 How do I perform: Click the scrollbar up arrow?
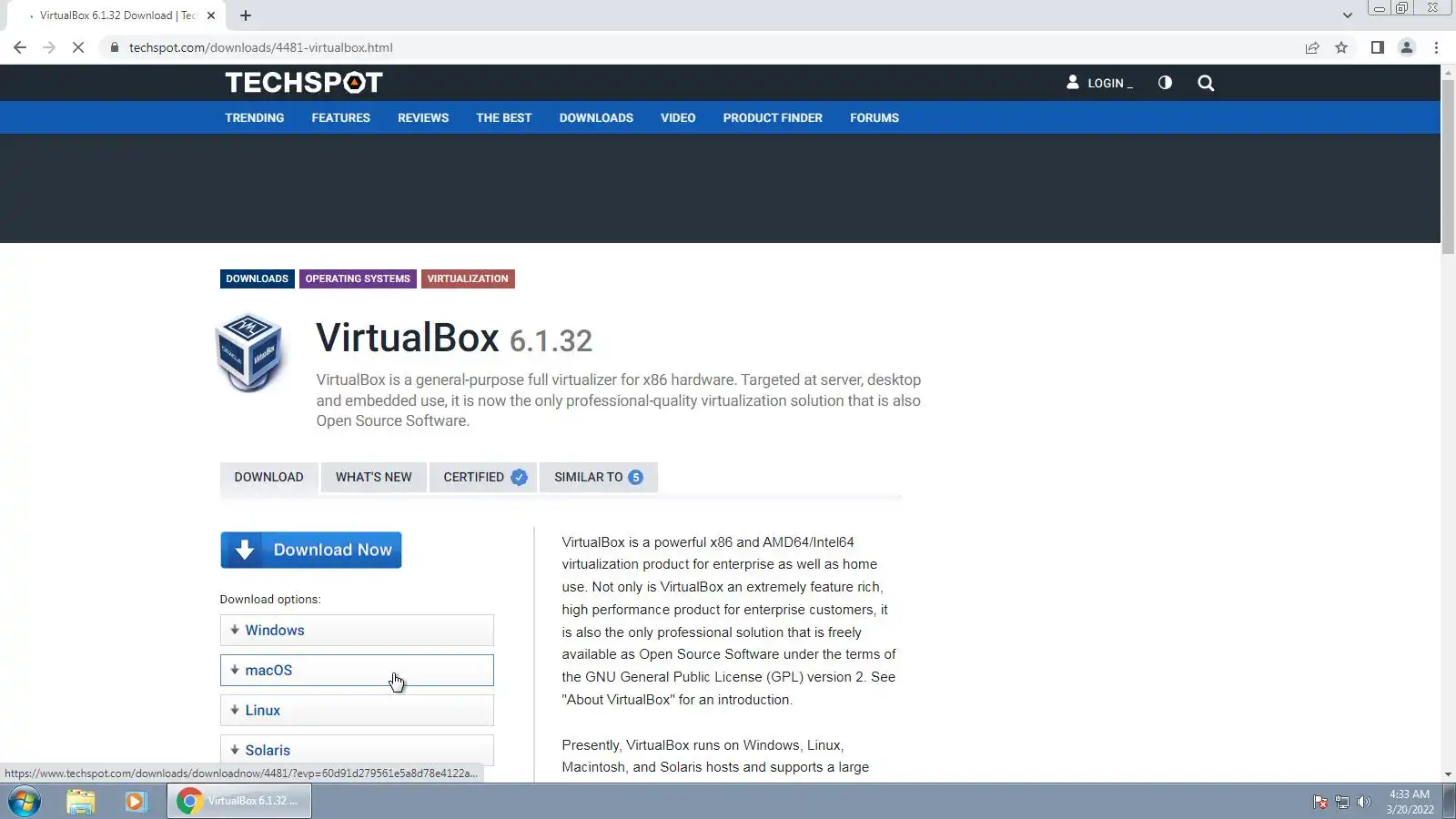pos(1448,71)
